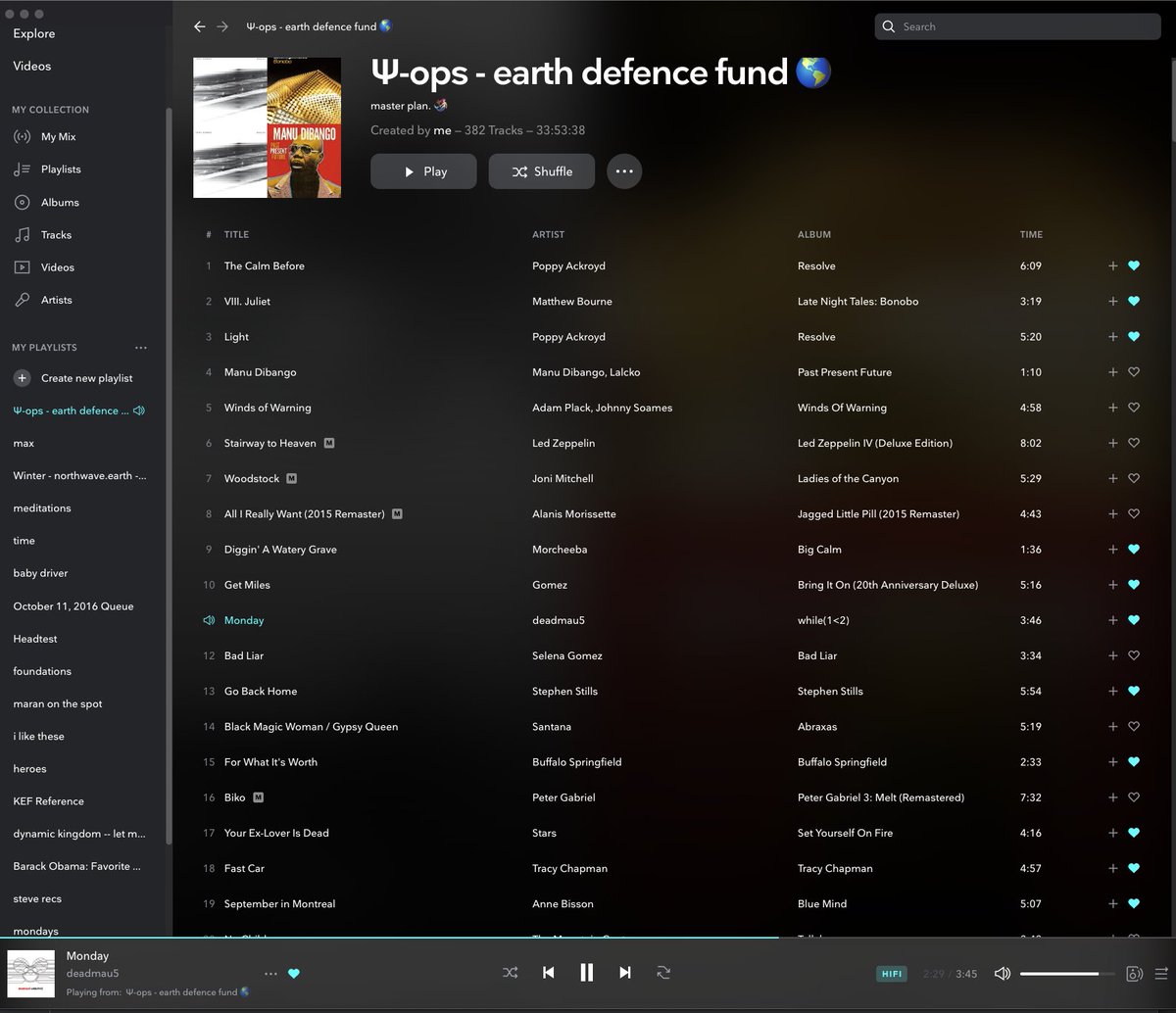Click the sidebar vertical scrollbar
Image resolution: width=1176 pixels, height=1013 pixels.
(170, 475)
